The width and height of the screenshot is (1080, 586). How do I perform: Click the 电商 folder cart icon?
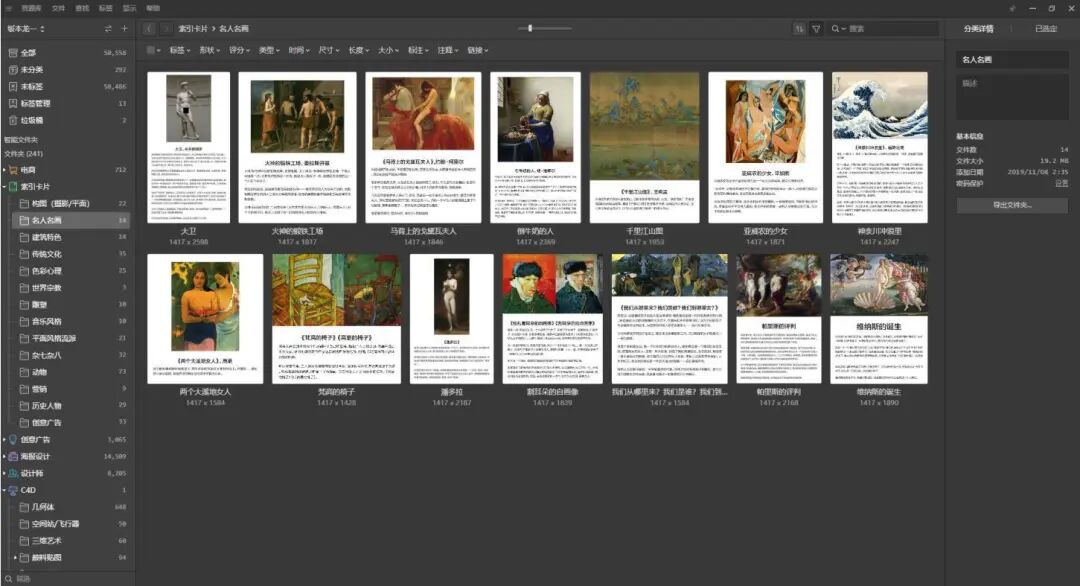[13, 169]
